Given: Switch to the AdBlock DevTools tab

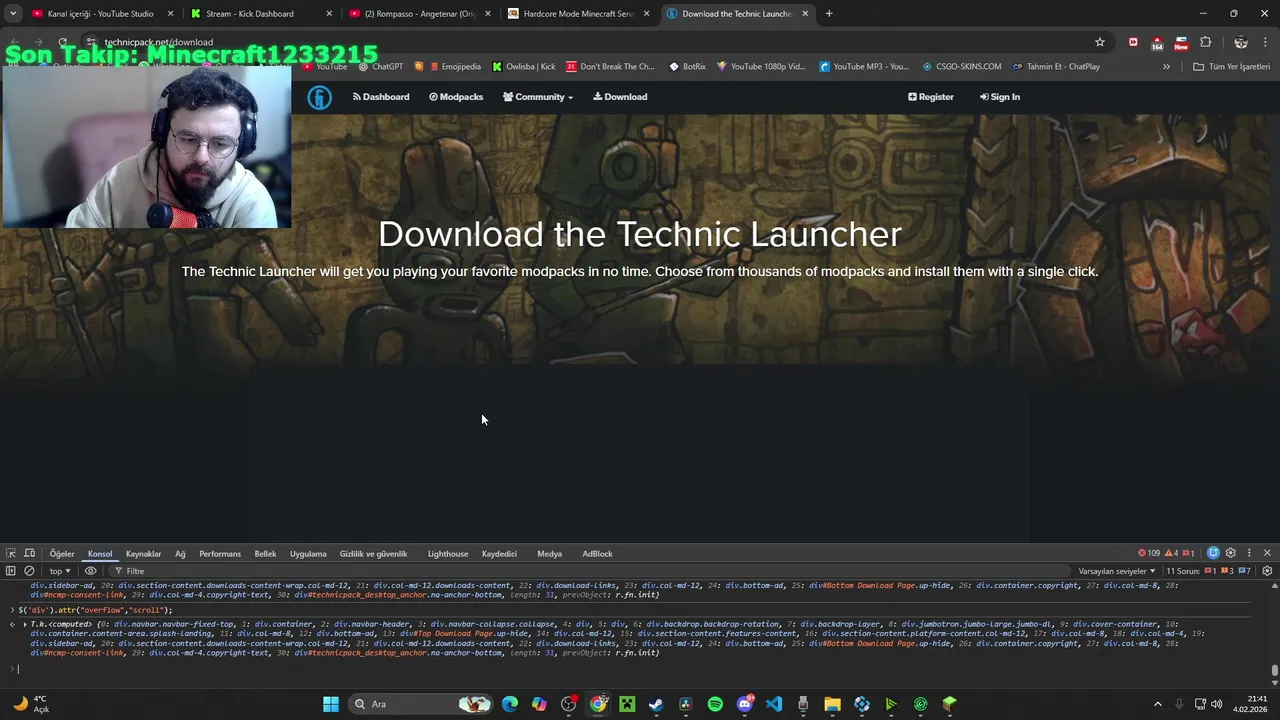Looking at the screenshot, I should [x=597, y=553].
